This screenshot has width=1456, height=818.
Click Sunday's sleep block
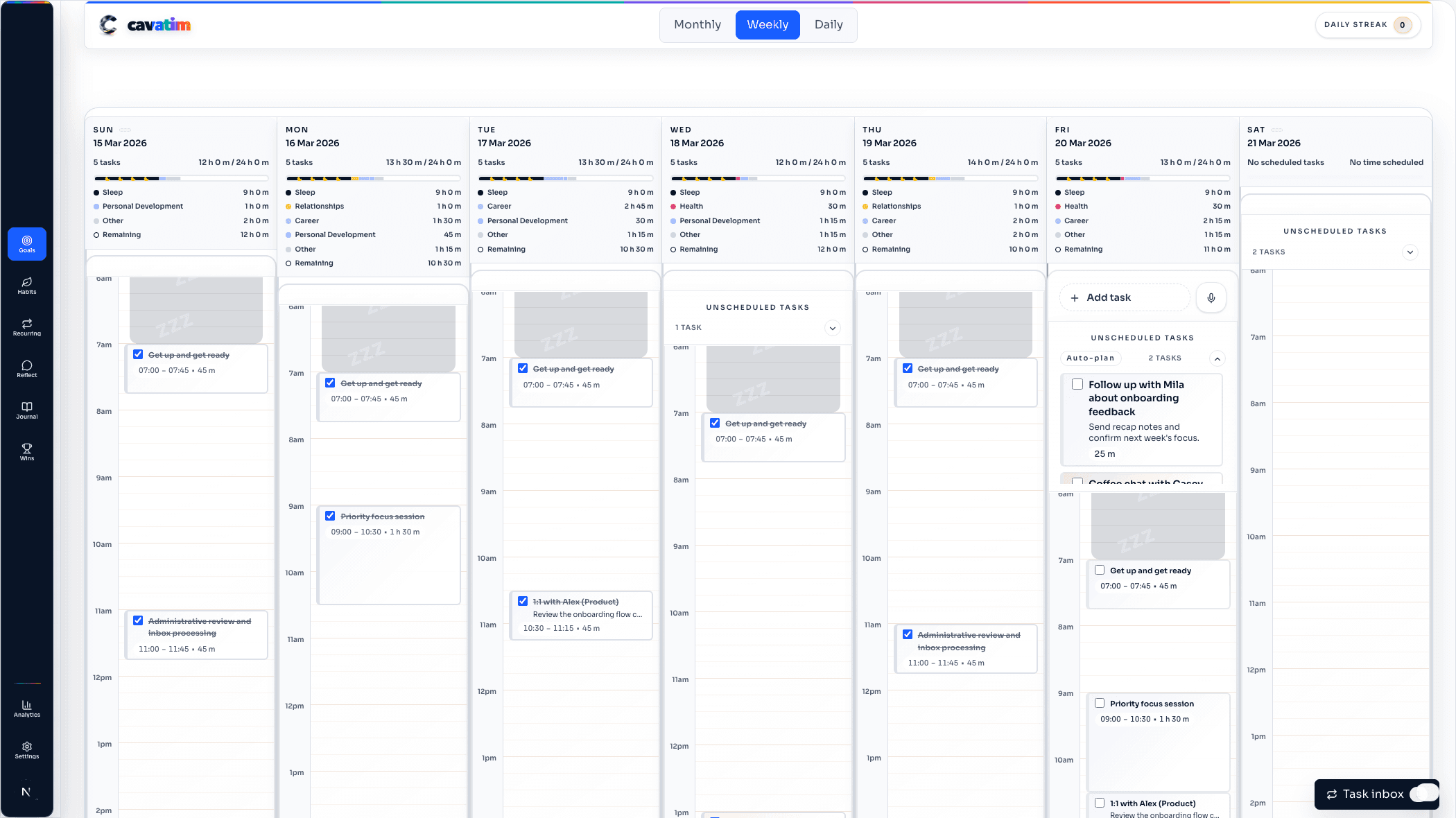[x=196, y=310]
